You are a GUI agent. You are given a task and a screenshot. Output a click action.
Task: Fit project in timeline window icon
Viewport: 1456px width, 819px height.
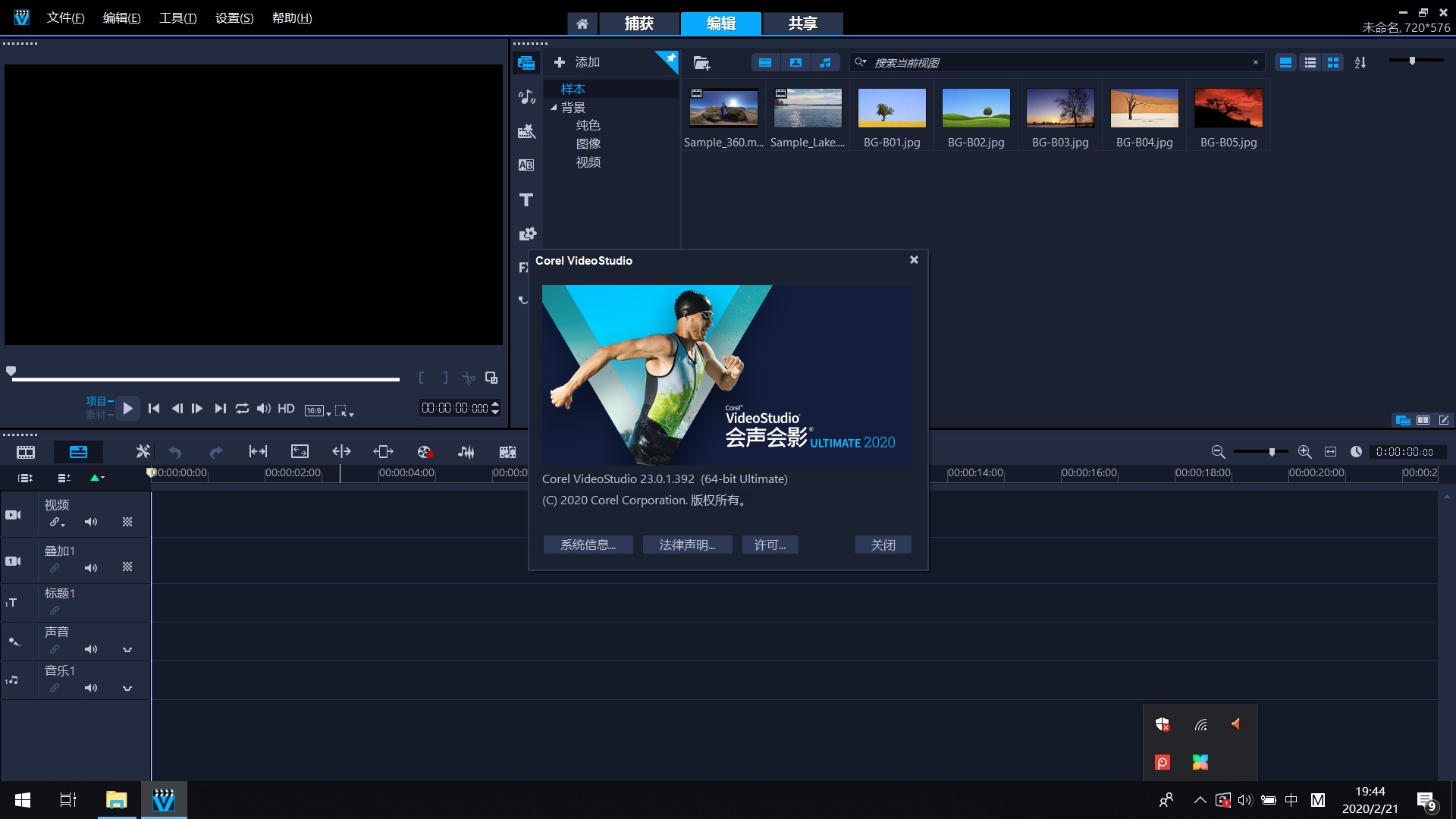[x=1330, y=452]
